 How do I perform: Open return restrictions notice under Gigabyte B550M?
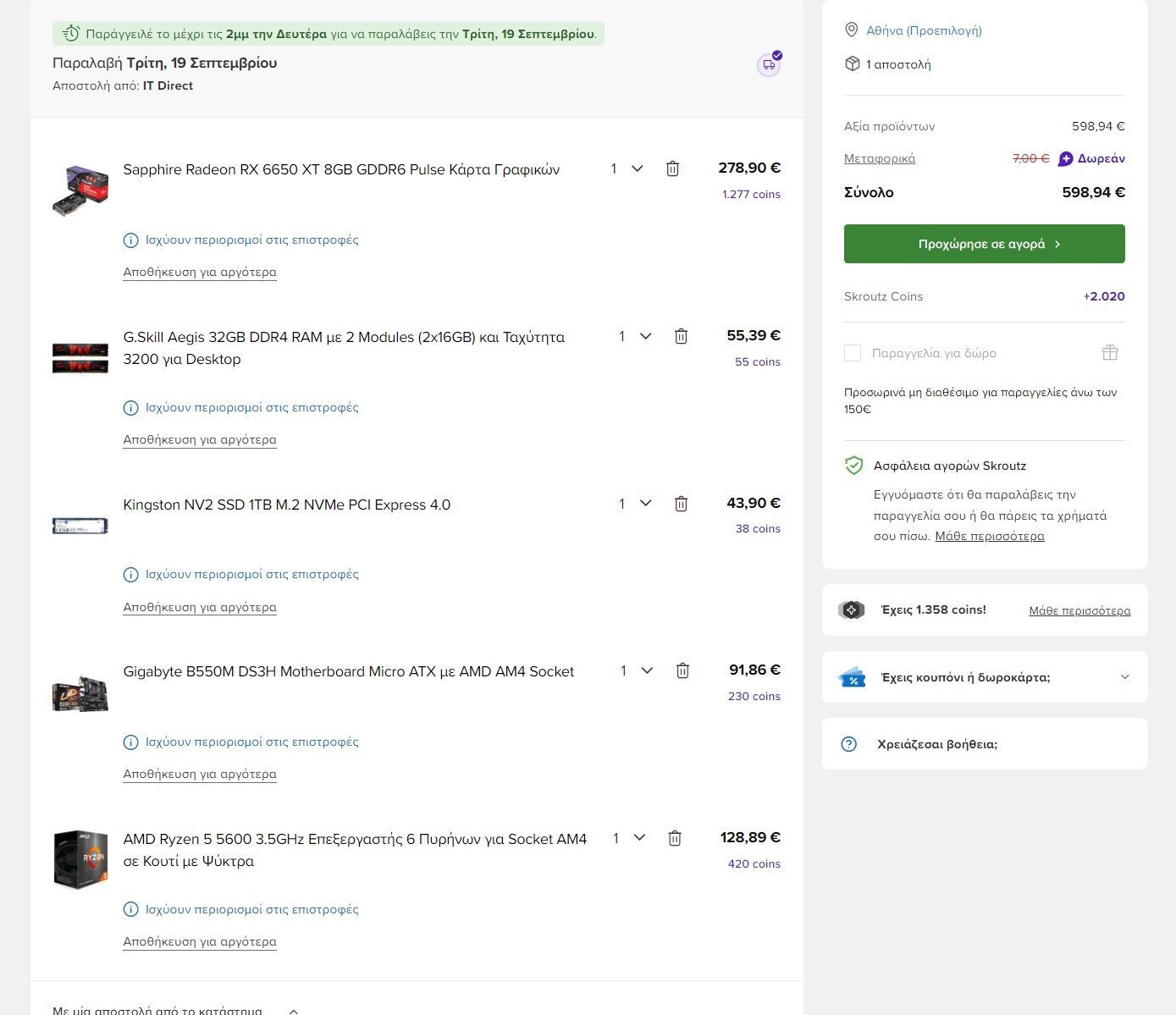pos(252,742)
